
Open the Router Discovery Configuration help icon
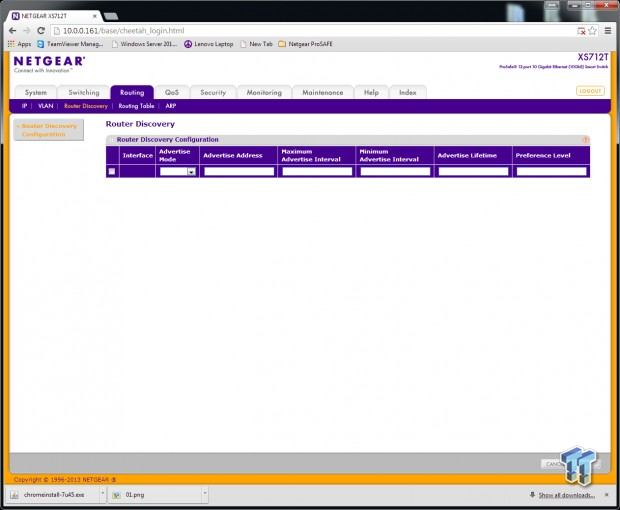[585, 140]
